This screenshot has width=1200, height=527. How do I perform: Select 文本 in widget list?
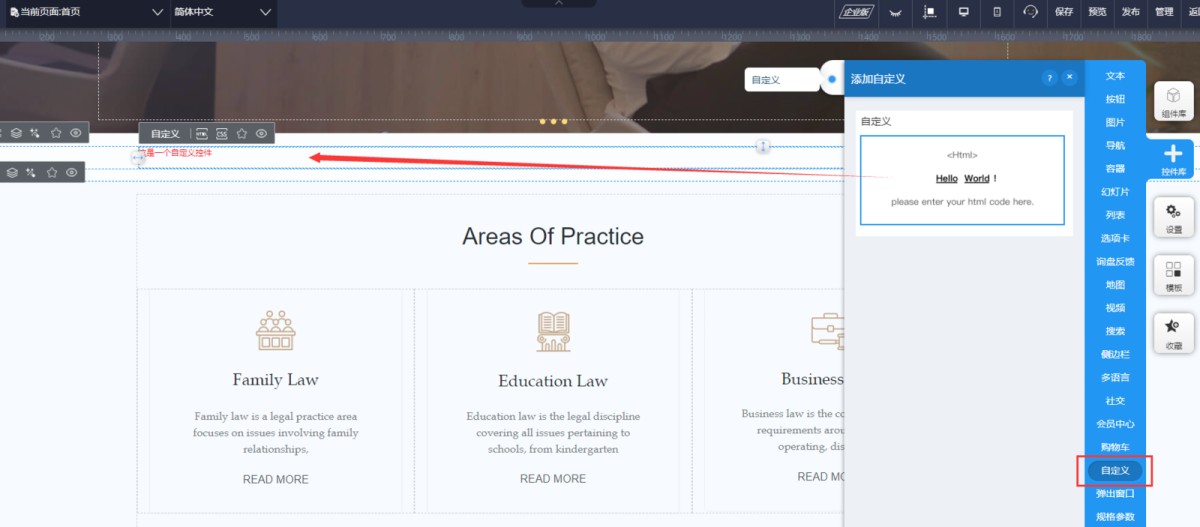tap(1115, 76)
